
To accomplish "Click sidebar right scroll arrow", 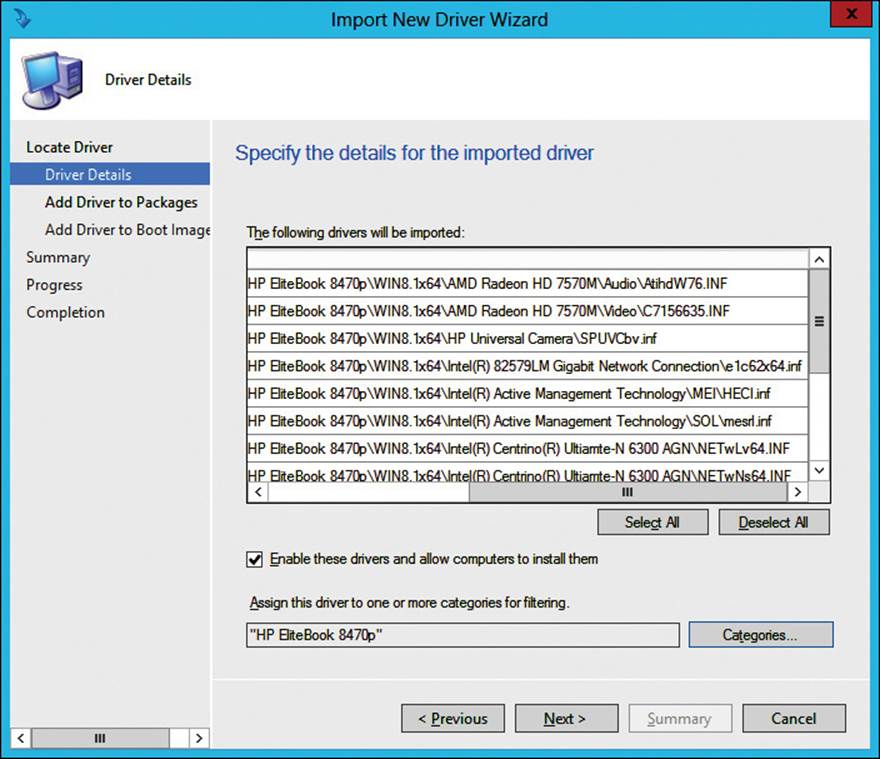I will [199, 738].
